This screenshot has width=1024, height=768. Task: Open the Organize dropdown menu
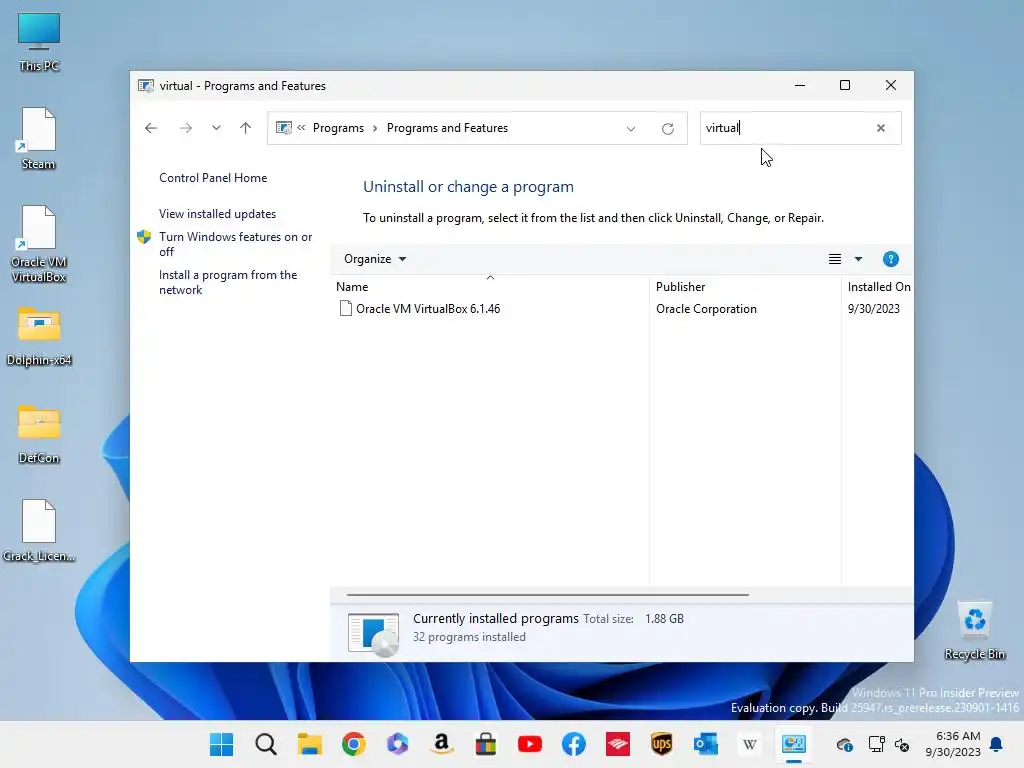375,259
